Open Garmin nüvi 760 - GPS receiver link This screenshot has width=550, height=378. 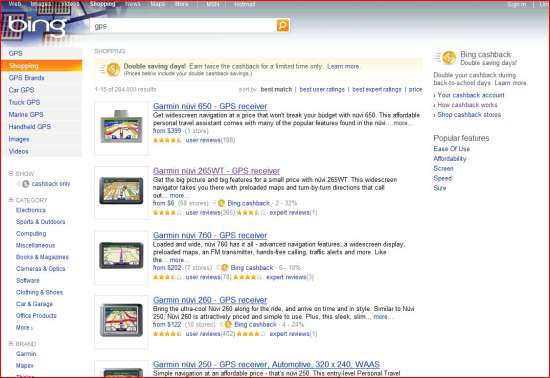(x=210, y=235)
